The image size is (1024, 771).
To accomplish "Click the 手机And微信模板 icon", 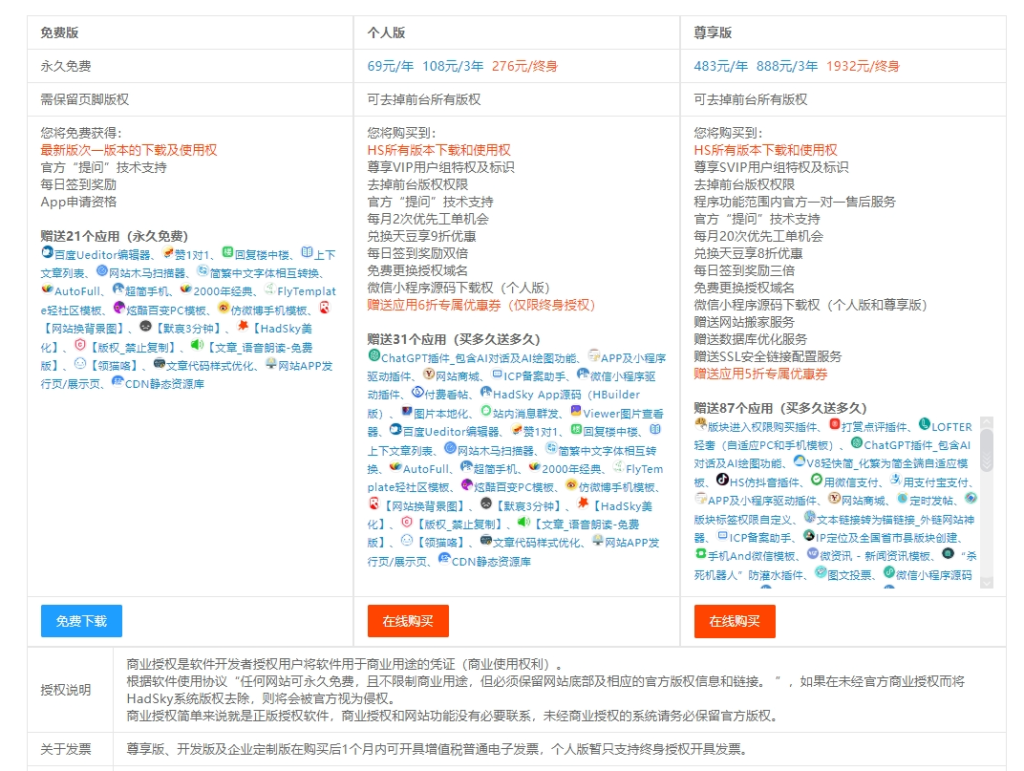I will [701, 554].
